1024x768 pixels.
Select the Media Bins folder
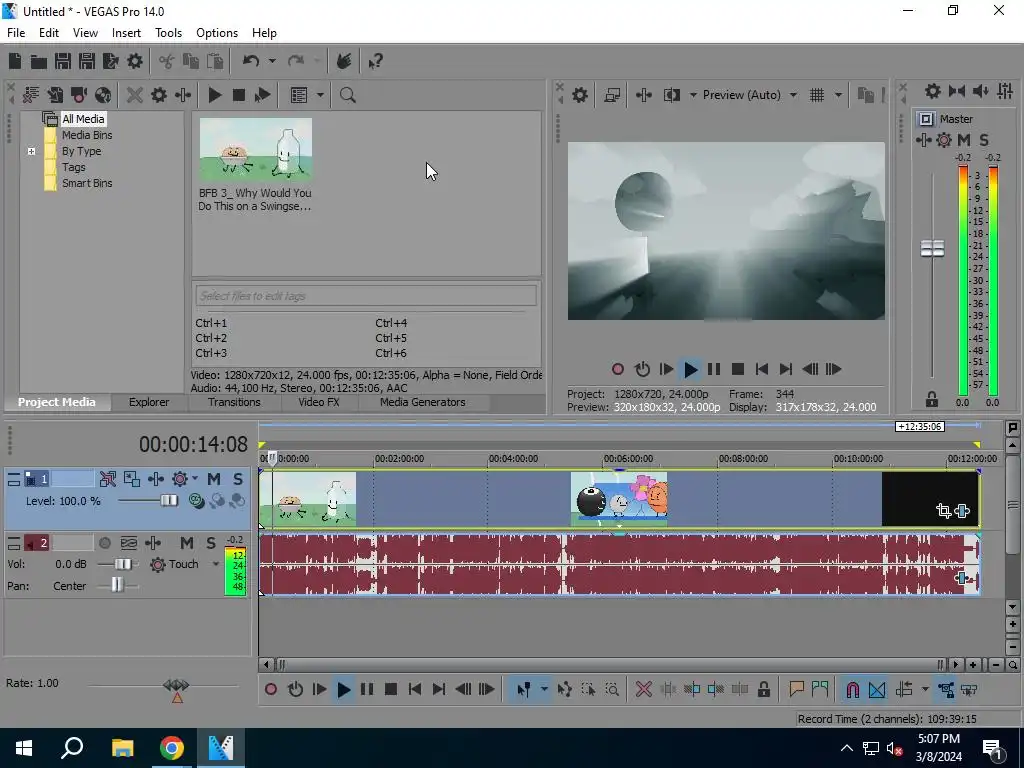click(87, 135)
